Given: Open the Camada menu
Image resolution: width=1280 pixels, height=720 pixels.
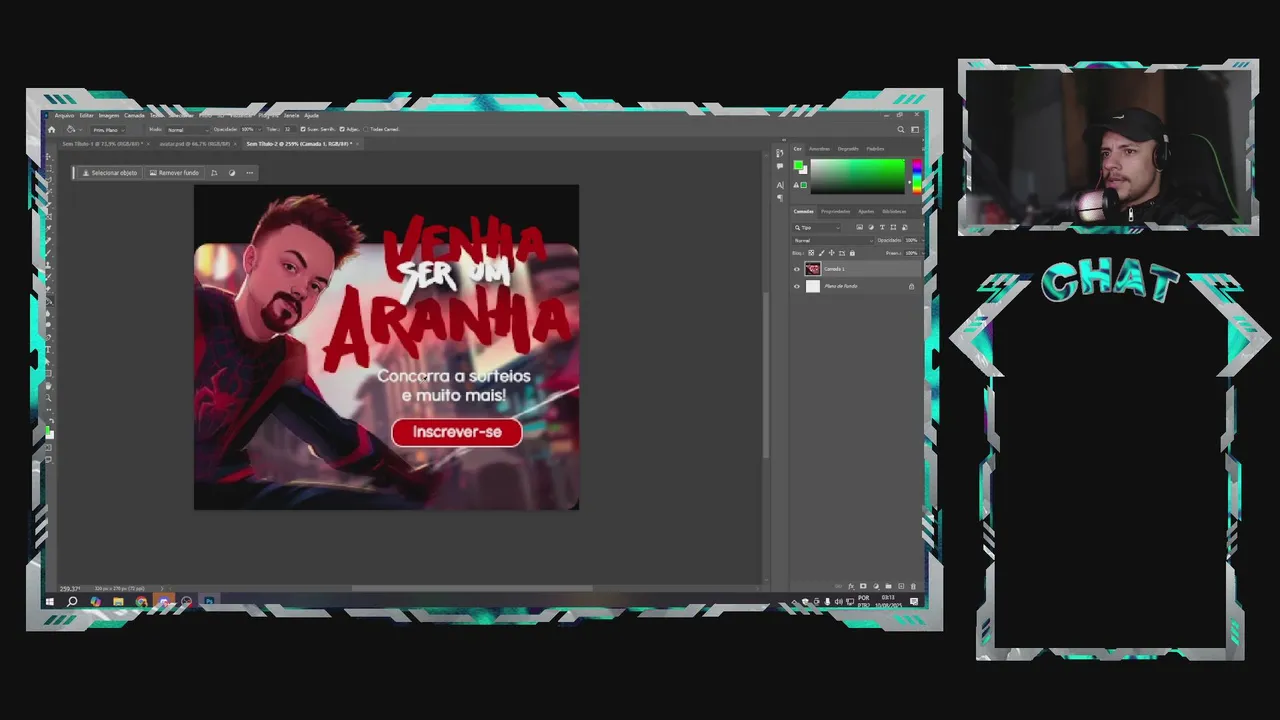Looking at the screenshot, I should point(134,116).
